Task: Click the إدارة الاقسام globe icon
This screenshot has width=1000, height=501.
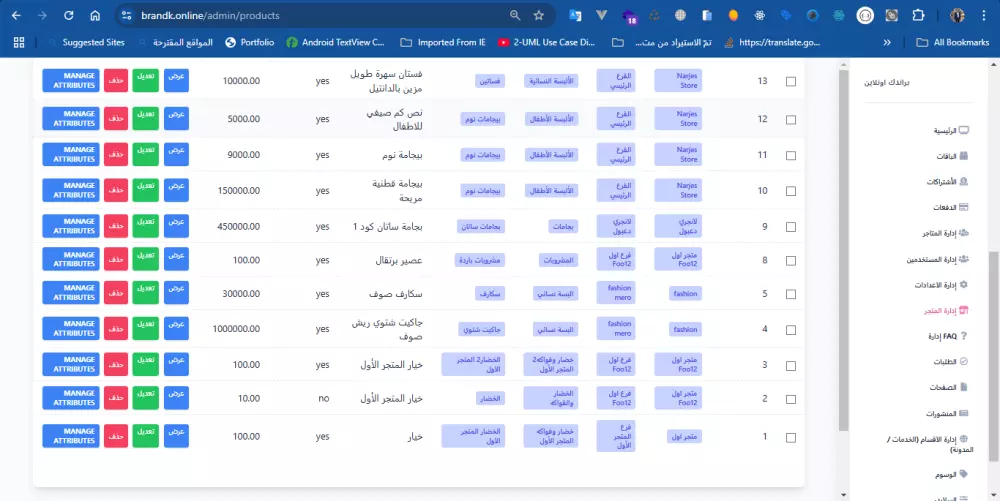Action: (964, 439)
